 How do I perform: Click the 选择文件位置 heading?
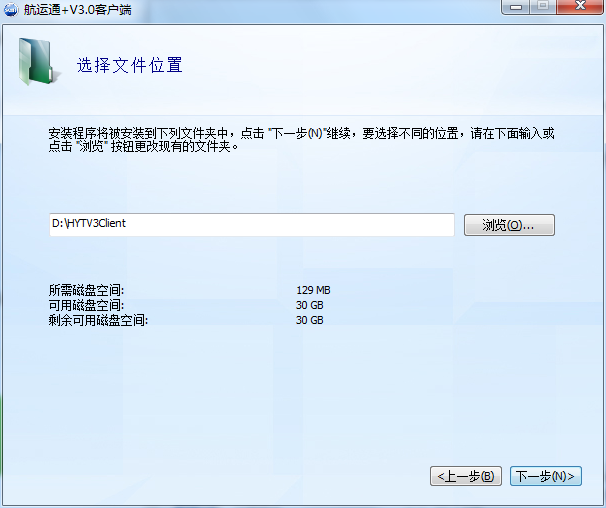(x=130, y=66)
